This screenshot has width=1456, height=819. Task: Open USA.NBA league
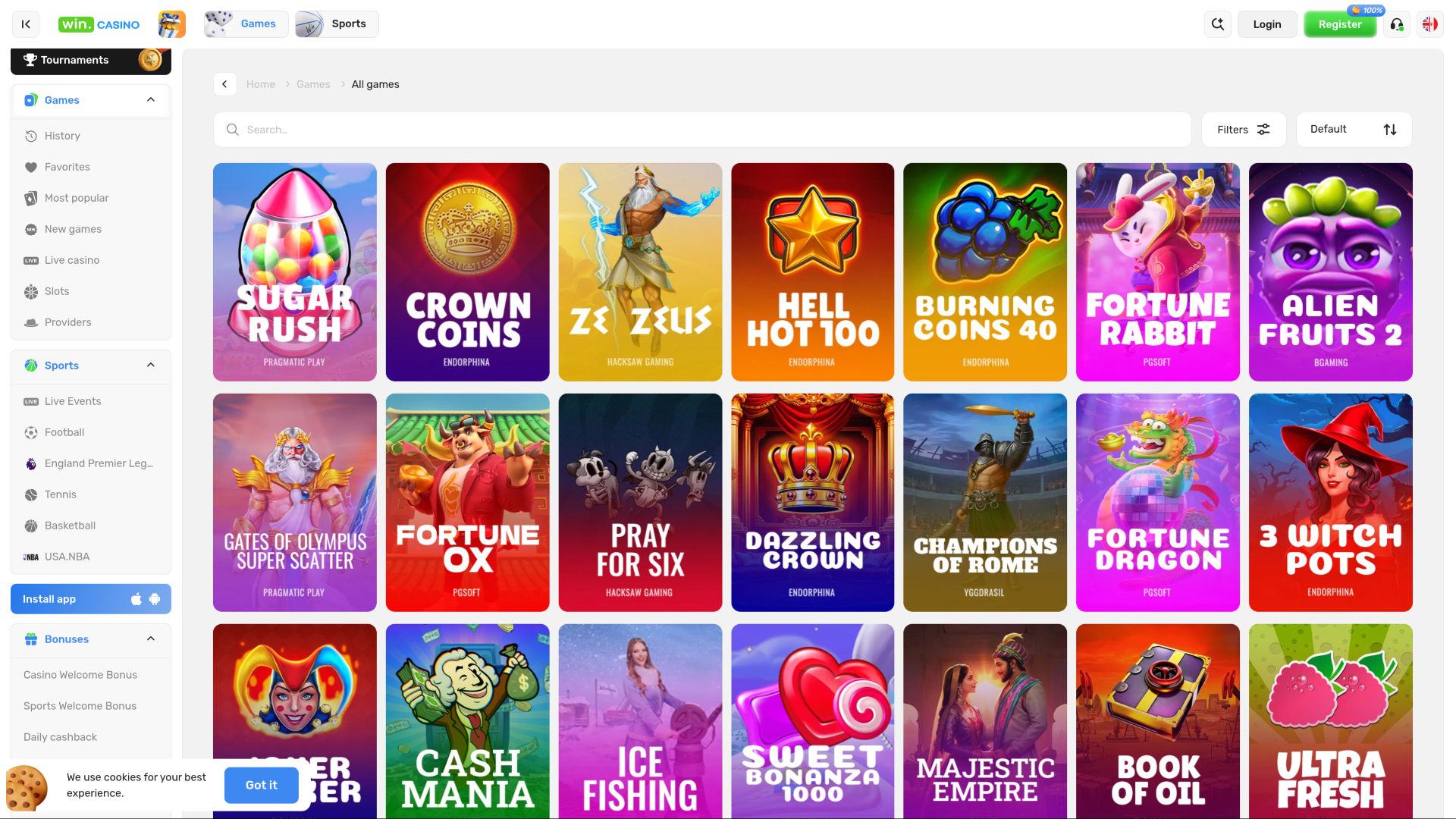pos(91,557)
